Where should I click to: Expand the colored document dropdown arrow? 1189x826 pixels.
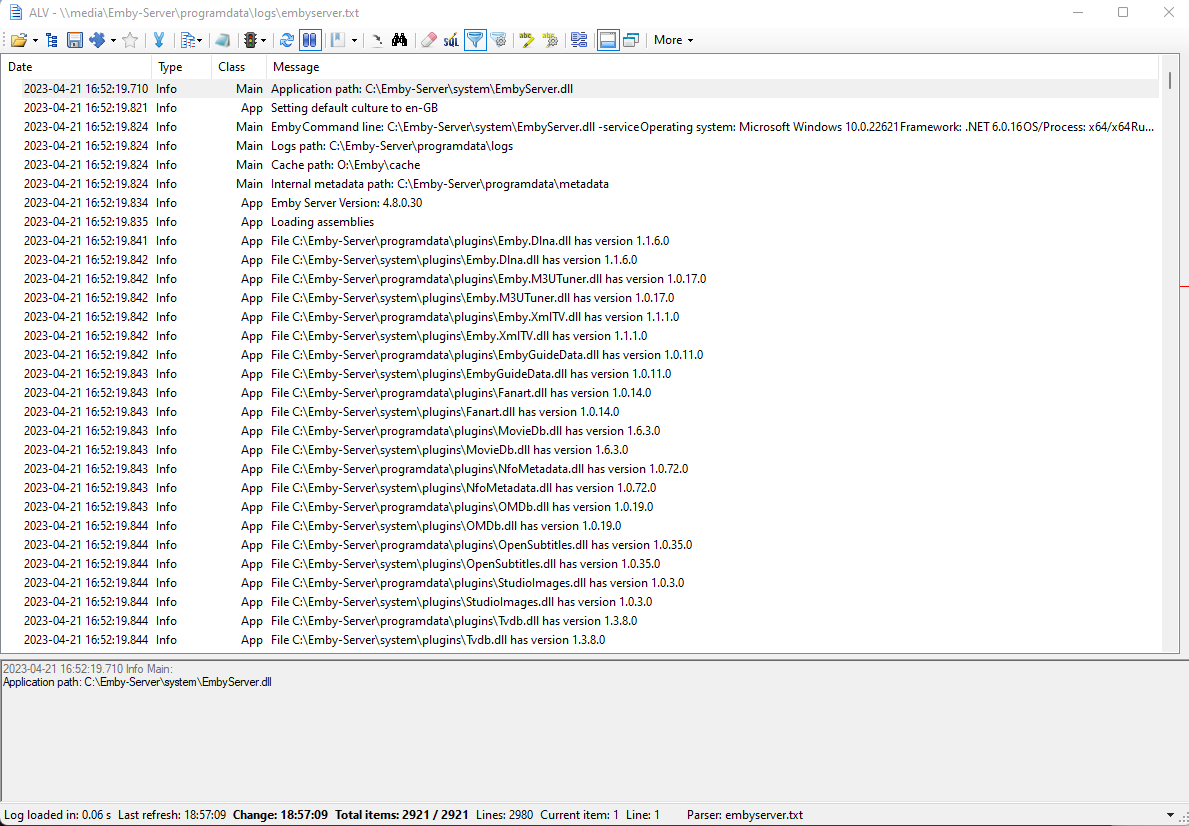pos(199,40)
